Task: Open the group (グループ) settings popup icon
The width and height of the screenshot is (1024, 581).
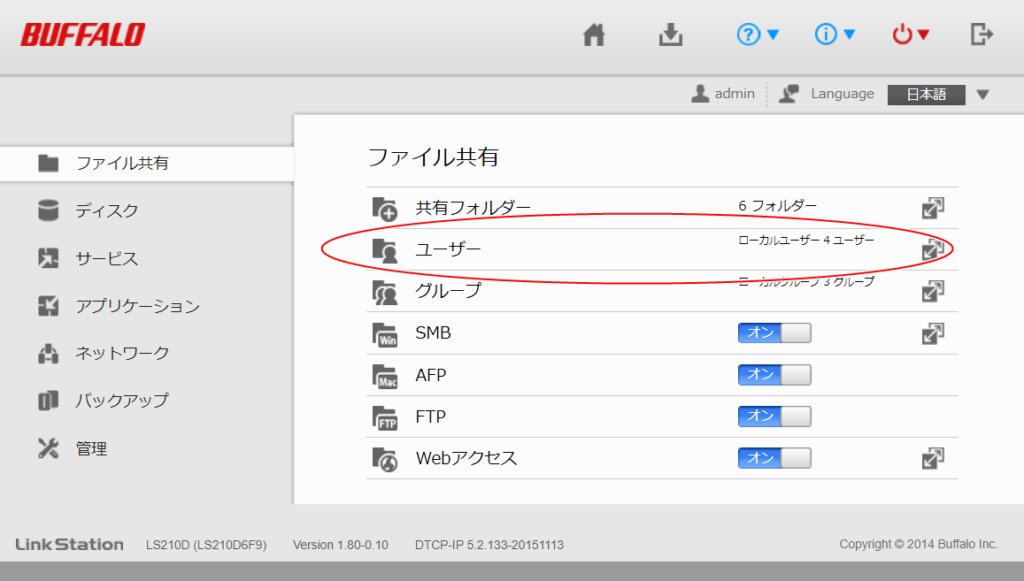Action: [x=932, y=291]
